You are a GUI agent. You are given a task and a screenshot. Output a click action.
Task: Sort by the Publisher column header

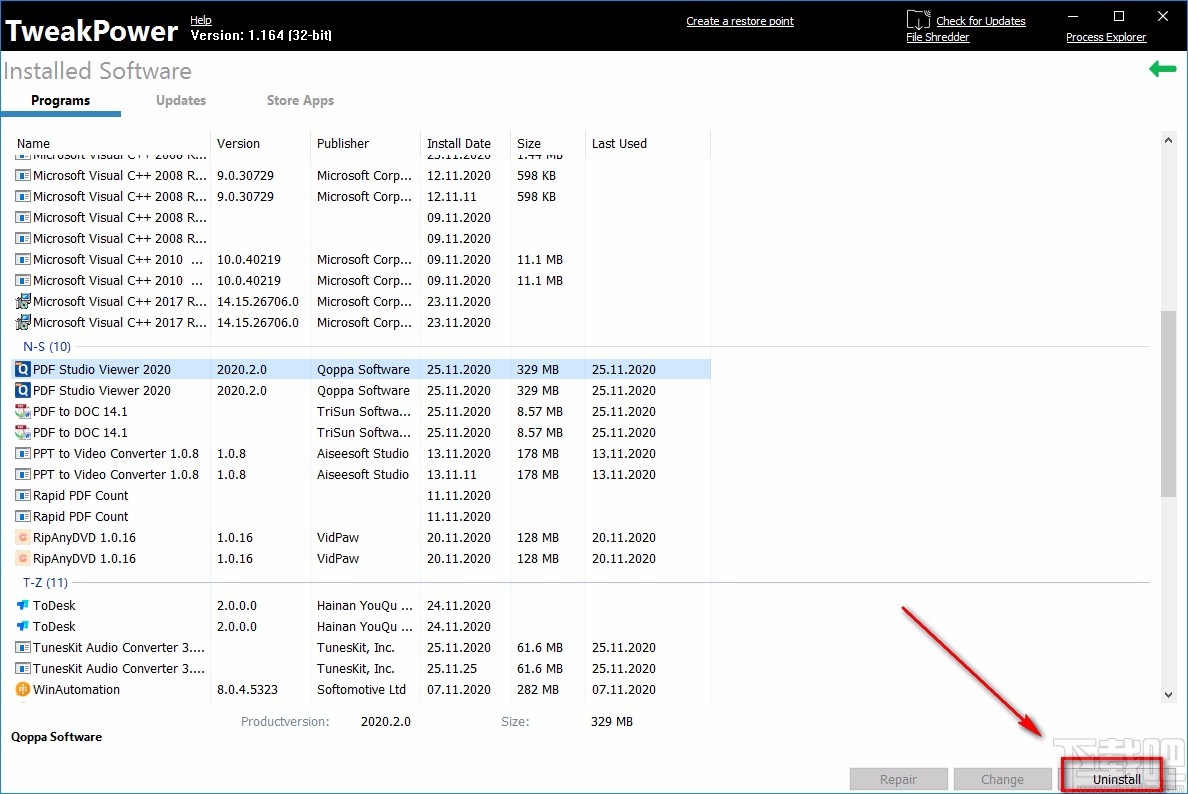coord(342,144)
